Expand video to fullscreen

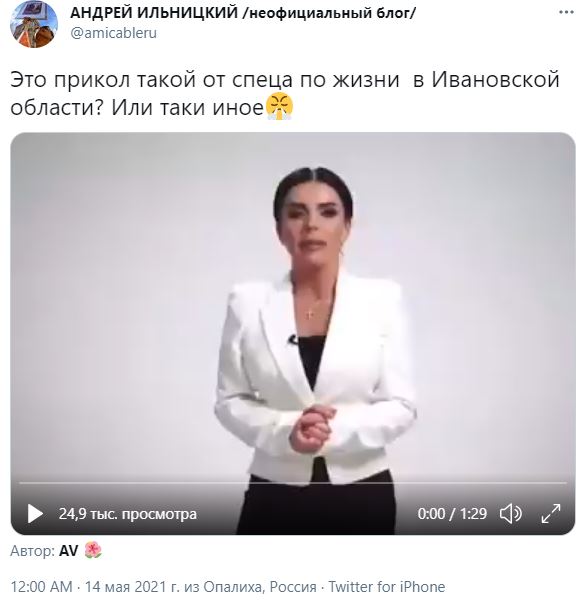(x=551, y=514)
